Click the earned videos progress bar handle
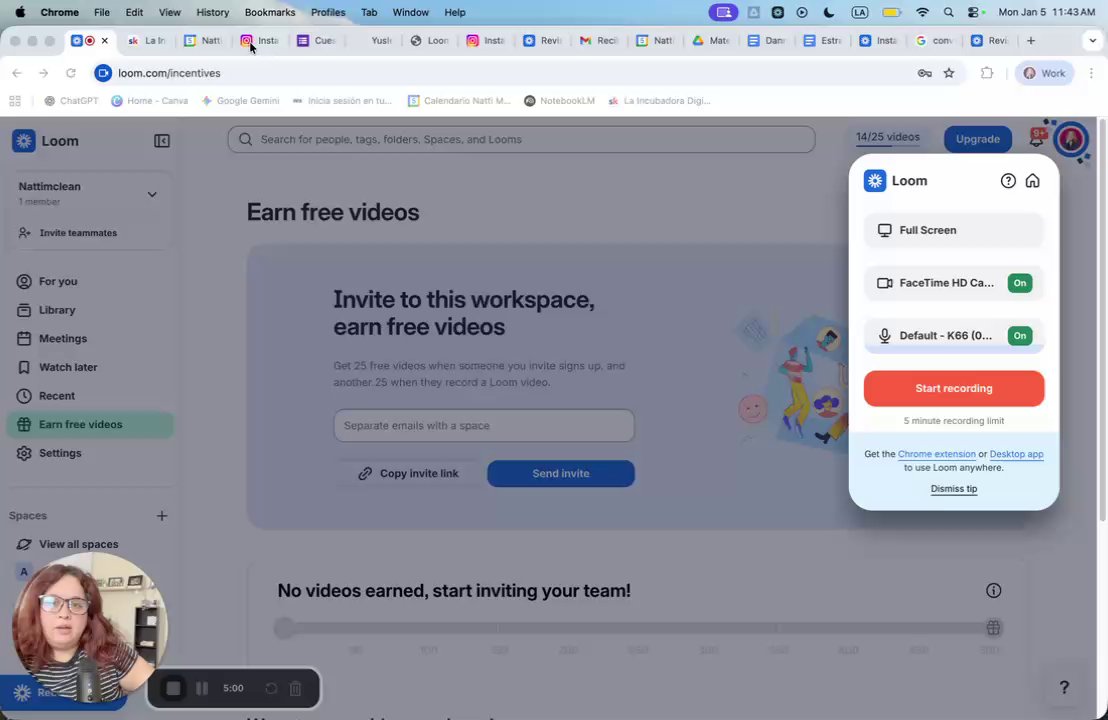 coord(285,627)
